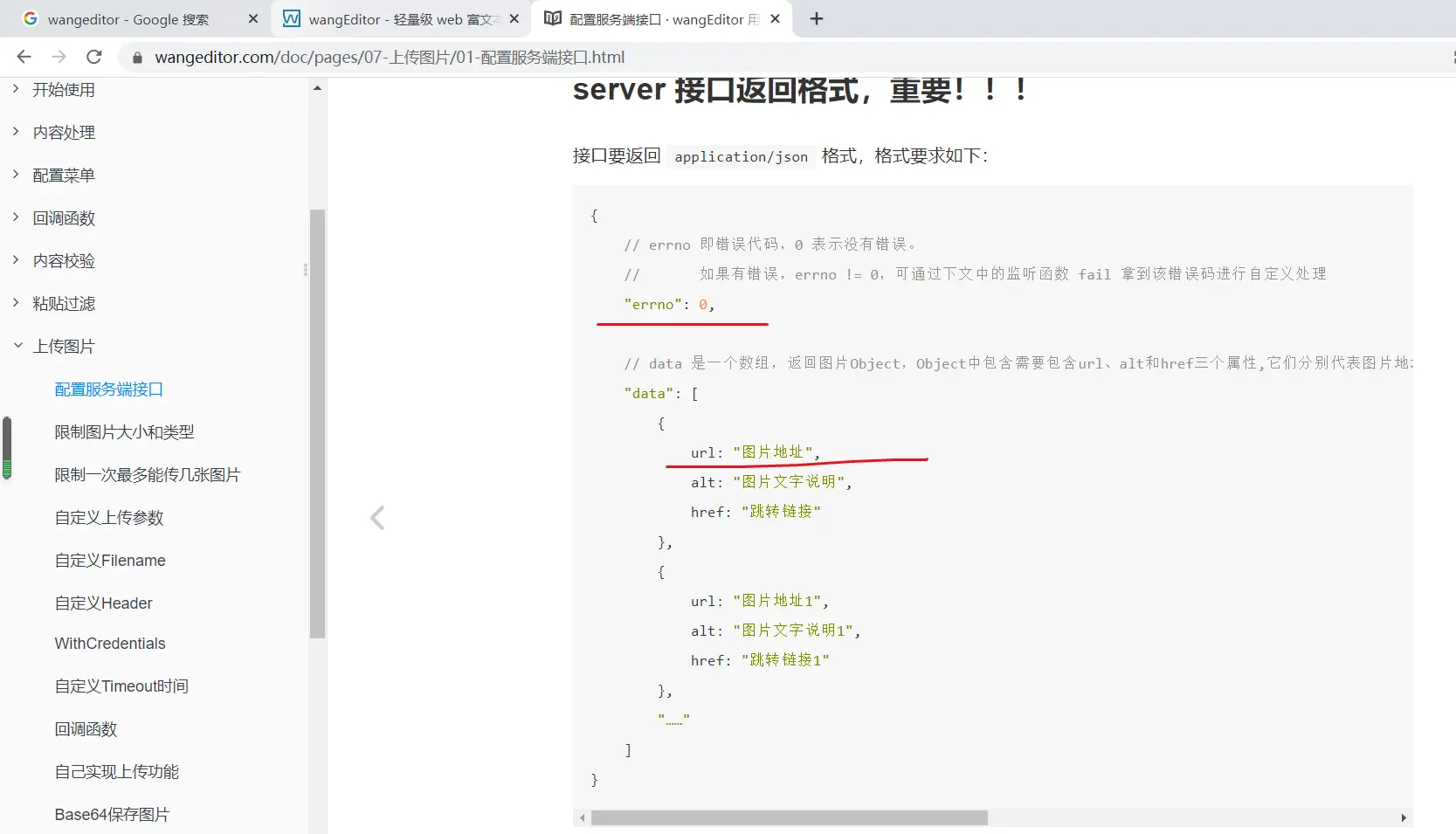
Task: Close the wangeditor Google search tab
Action: point(253,18)
